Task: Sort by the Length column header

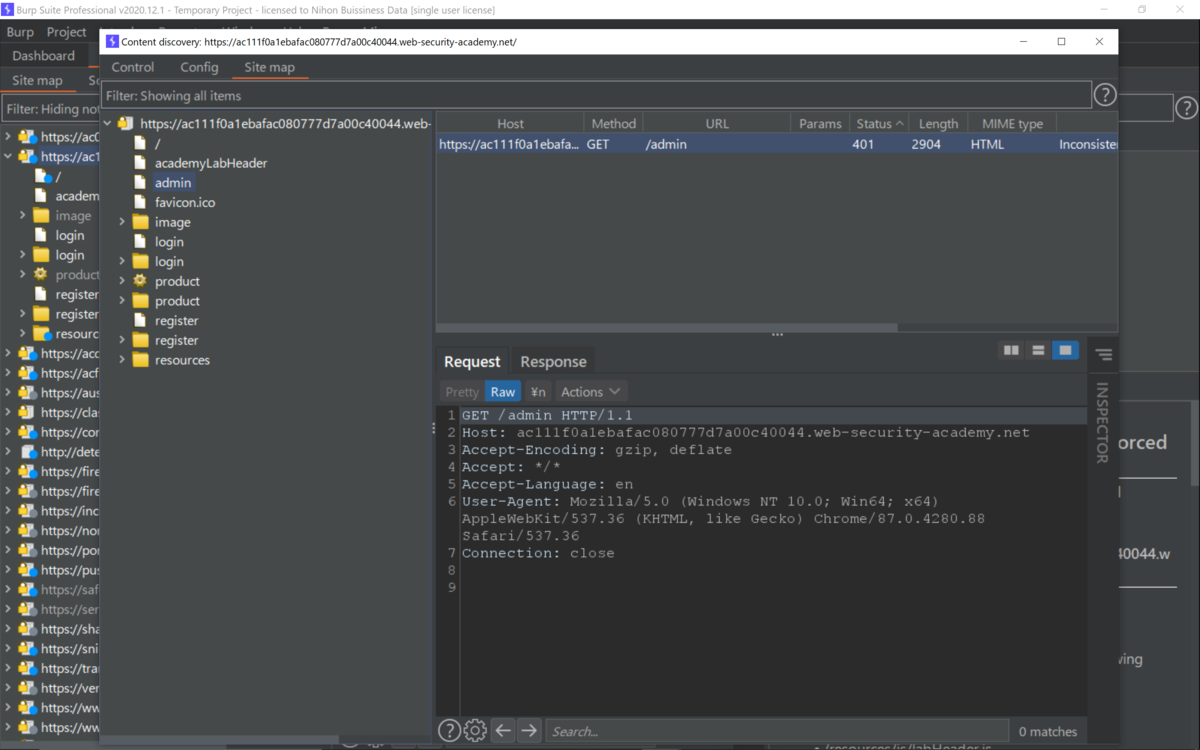Action: (938, 123)
